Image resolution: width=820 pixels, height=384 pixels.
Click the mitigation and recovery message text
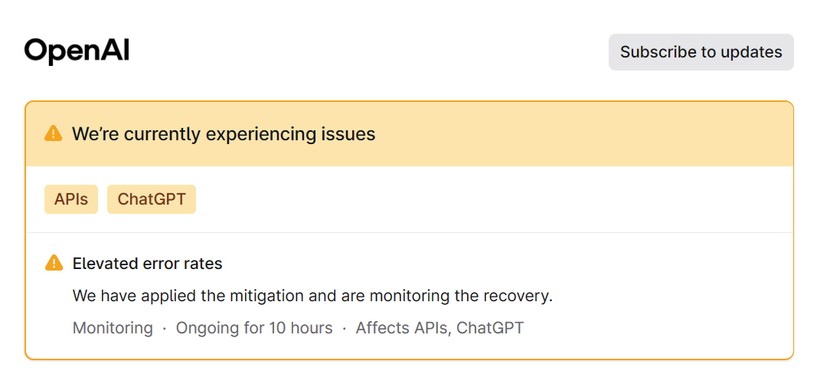tap(312, 296)
